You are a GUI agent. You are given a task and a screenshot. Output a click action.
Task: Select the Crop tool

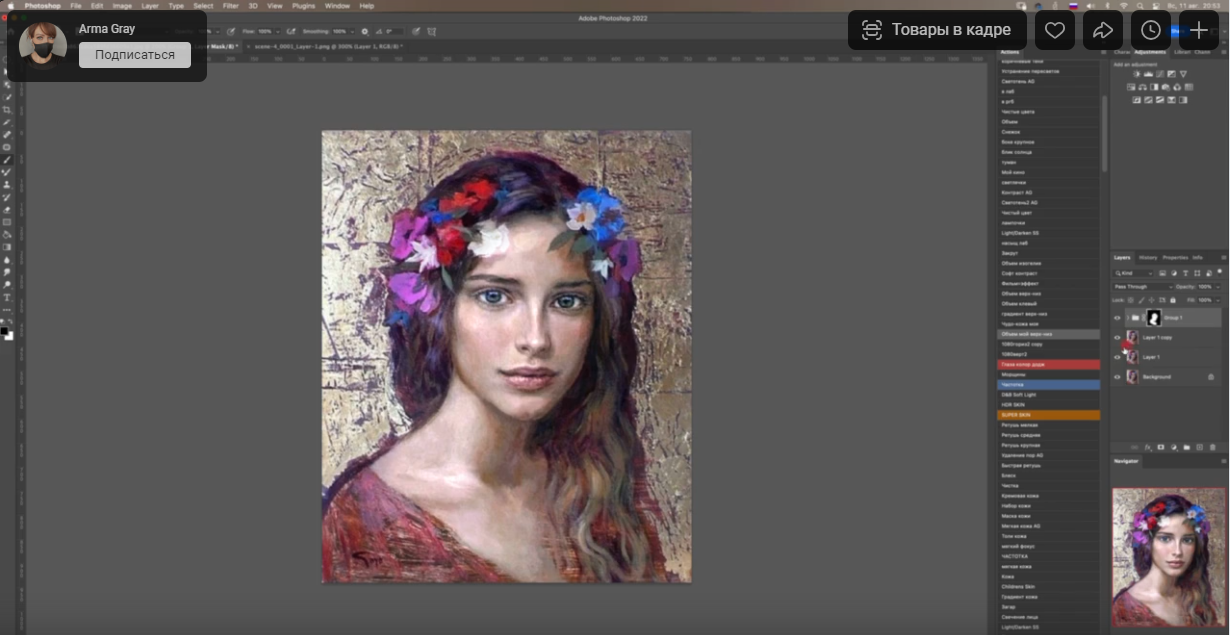(x=7, y=109)
